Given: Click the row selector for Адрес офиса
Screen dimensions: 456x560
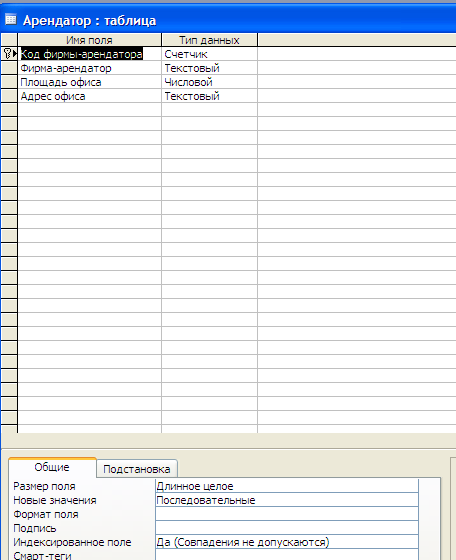Looking at the screenshot, I should [9, 96].
